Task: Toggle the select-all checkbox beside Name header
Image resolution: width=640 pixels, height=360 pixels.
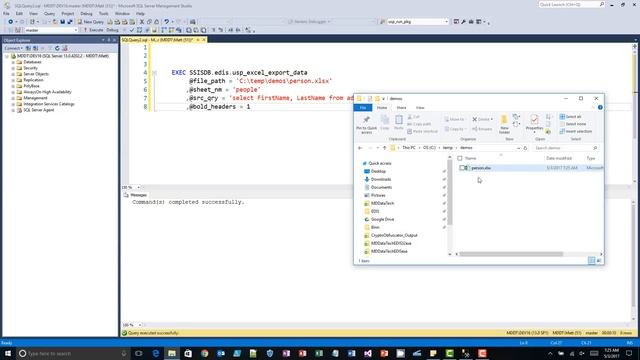Action: coord(460,158)
